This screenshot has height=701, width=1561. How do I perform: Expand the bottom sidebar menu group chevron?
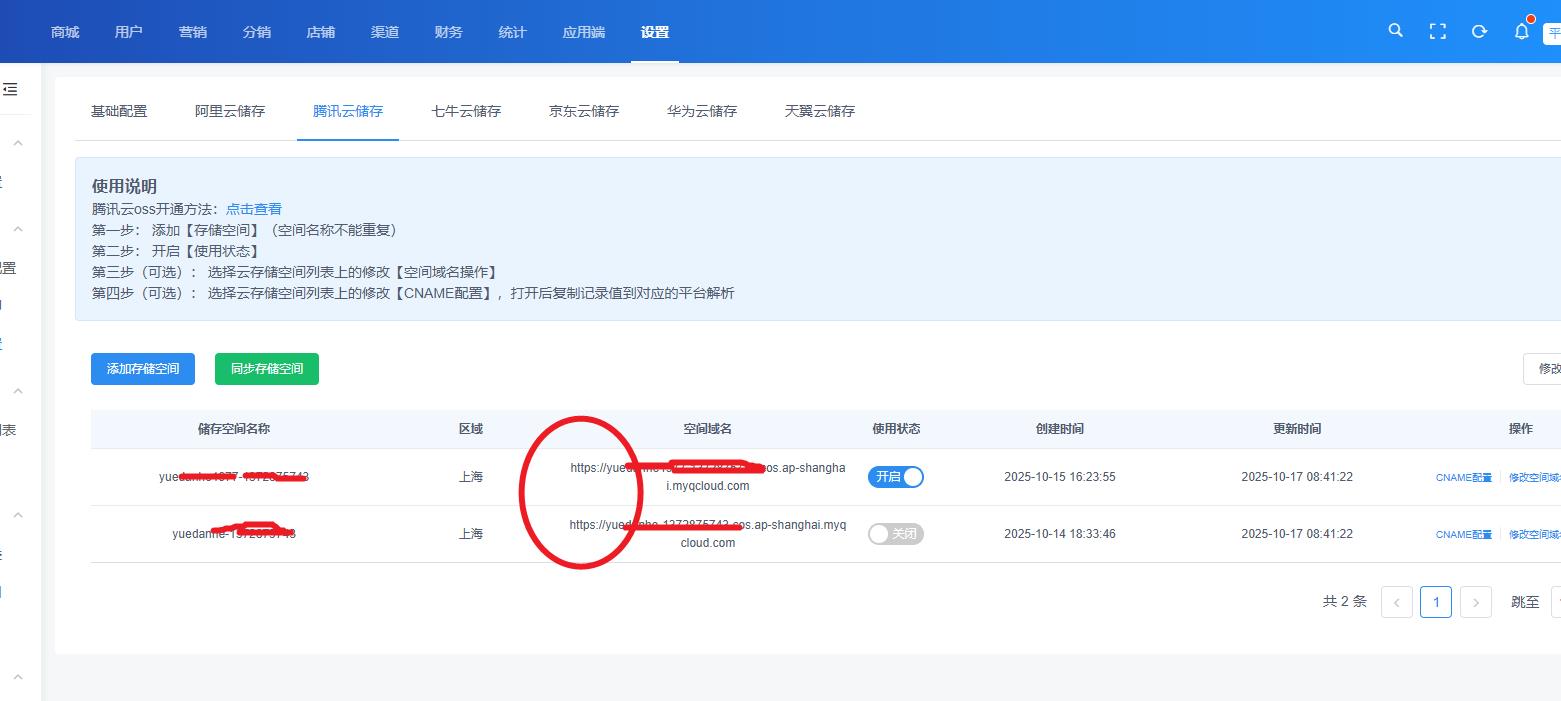tap(17, 678)
